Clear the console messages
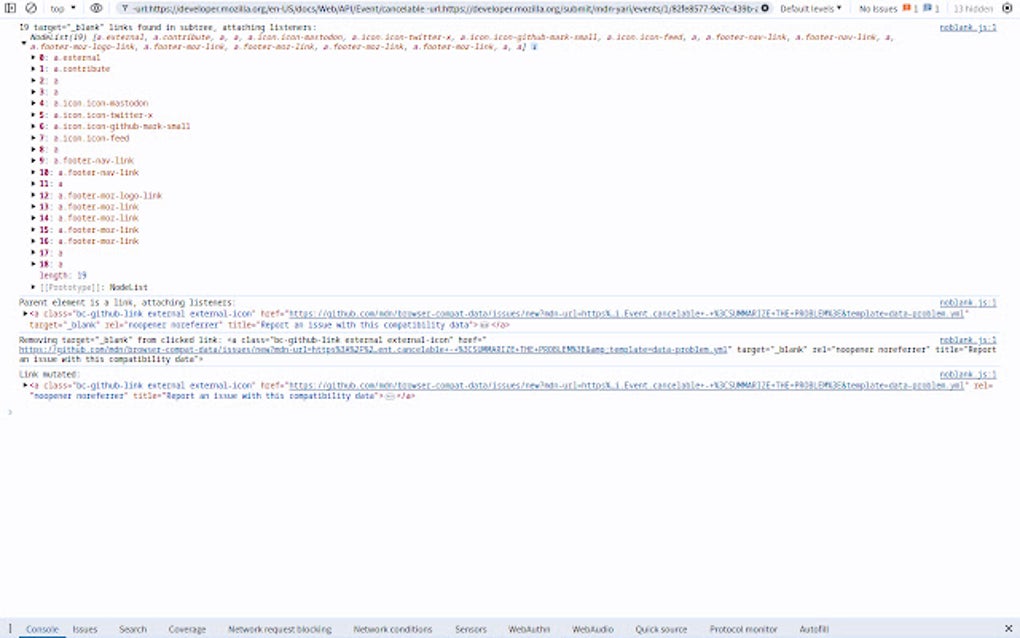Screen dimensions: 1020x638 pos(29,8)
